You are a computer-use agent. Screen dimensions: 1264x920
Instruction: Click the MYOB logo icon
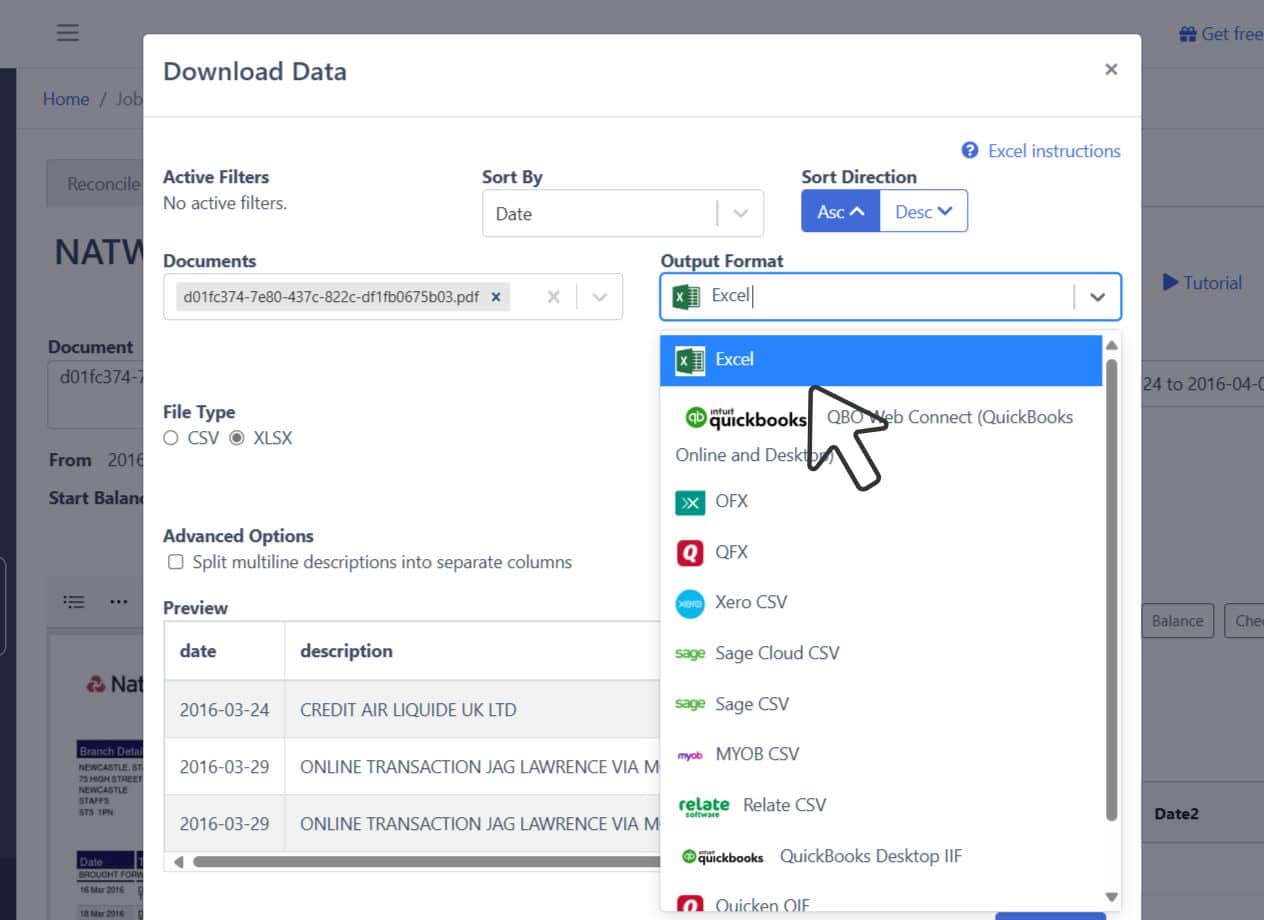pos(690,756)
